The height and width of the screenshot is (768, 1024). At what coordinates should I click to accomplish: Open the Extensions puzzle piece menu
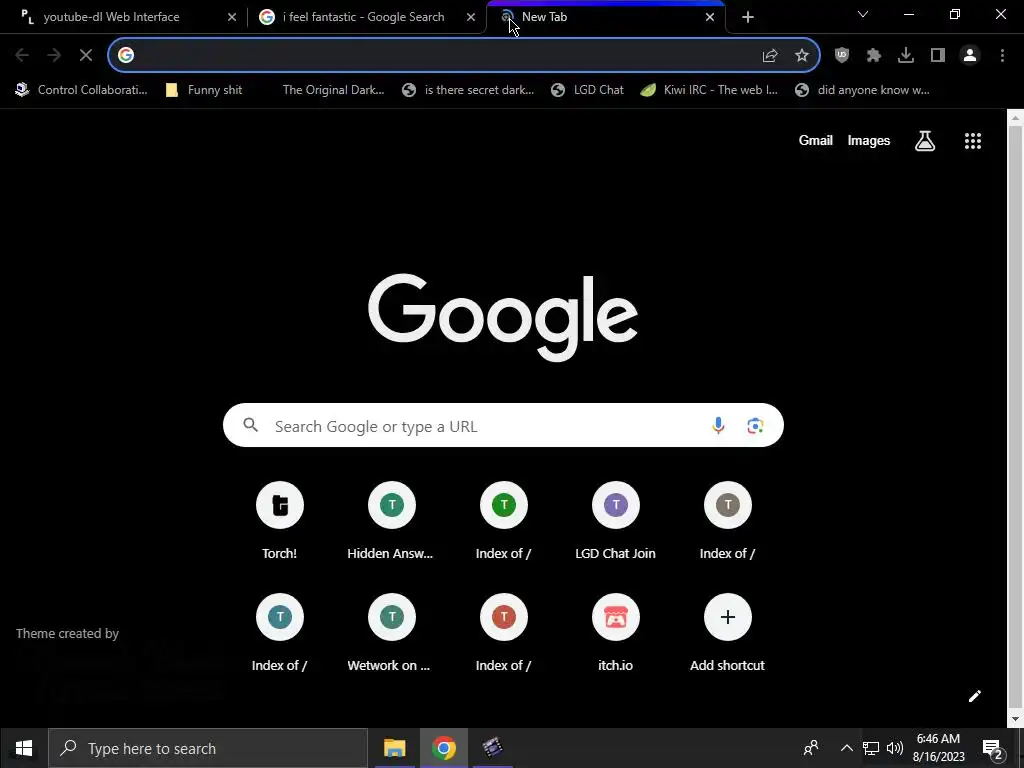pyautogui.click(x=874, y=56)
